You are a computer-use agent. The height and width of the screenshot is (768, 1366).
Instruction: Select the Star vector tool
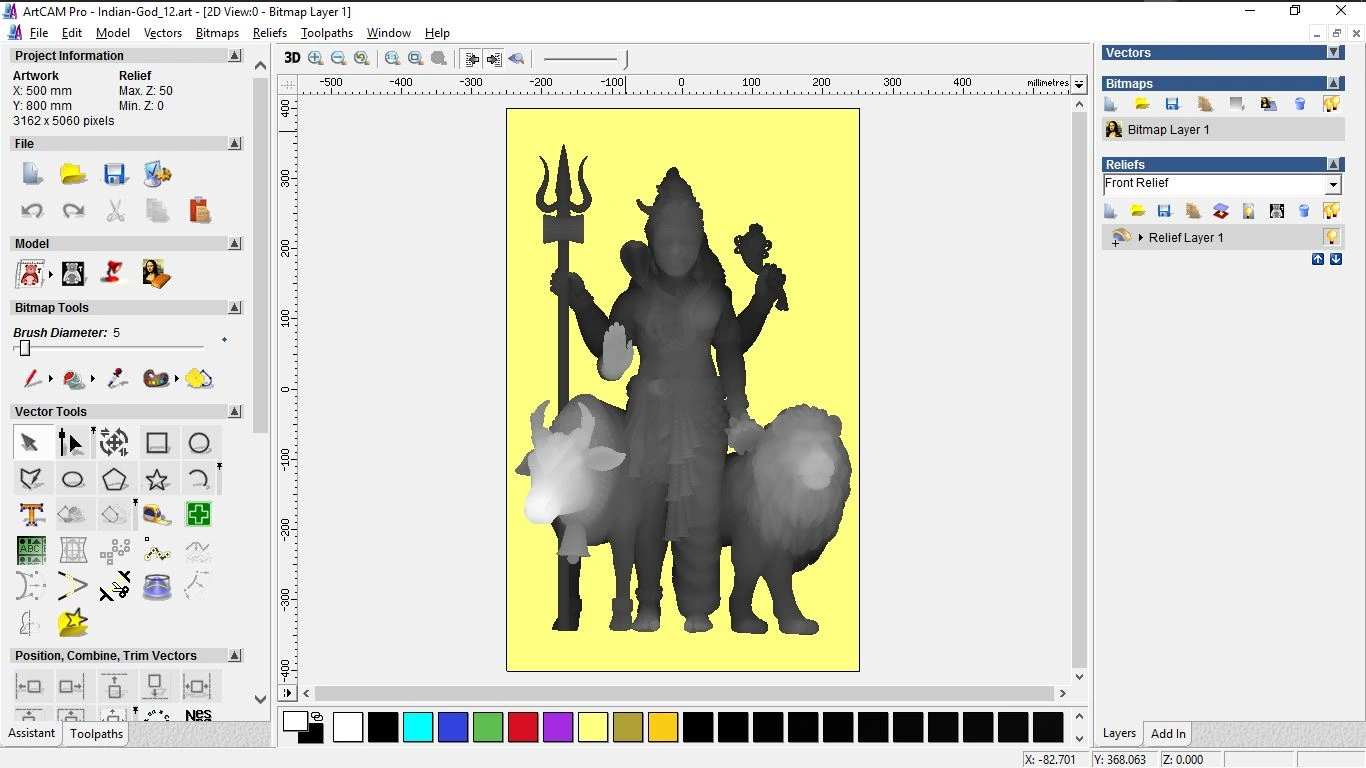156,478
